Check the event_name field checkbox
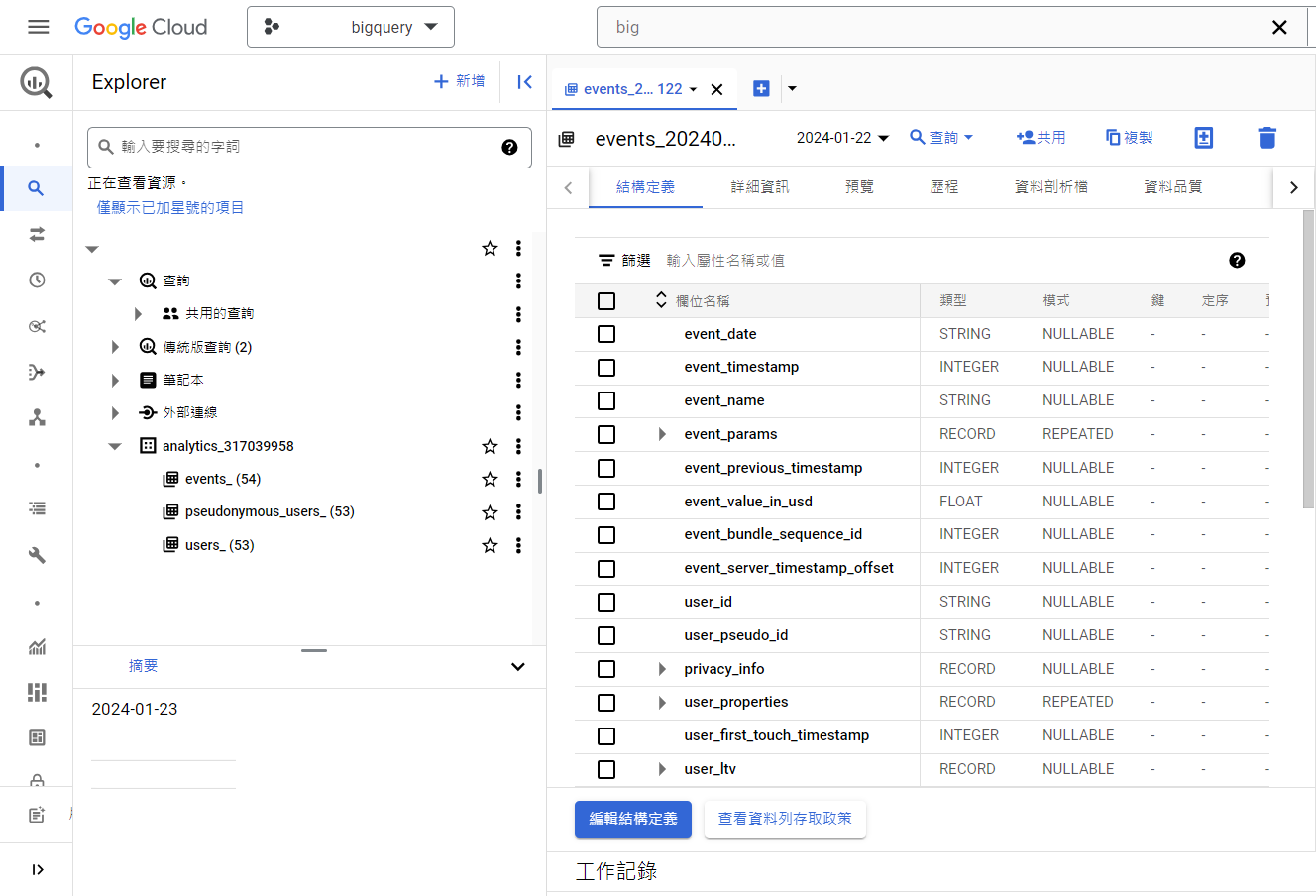Viewport: 1316px width, 896px height. 606,400
